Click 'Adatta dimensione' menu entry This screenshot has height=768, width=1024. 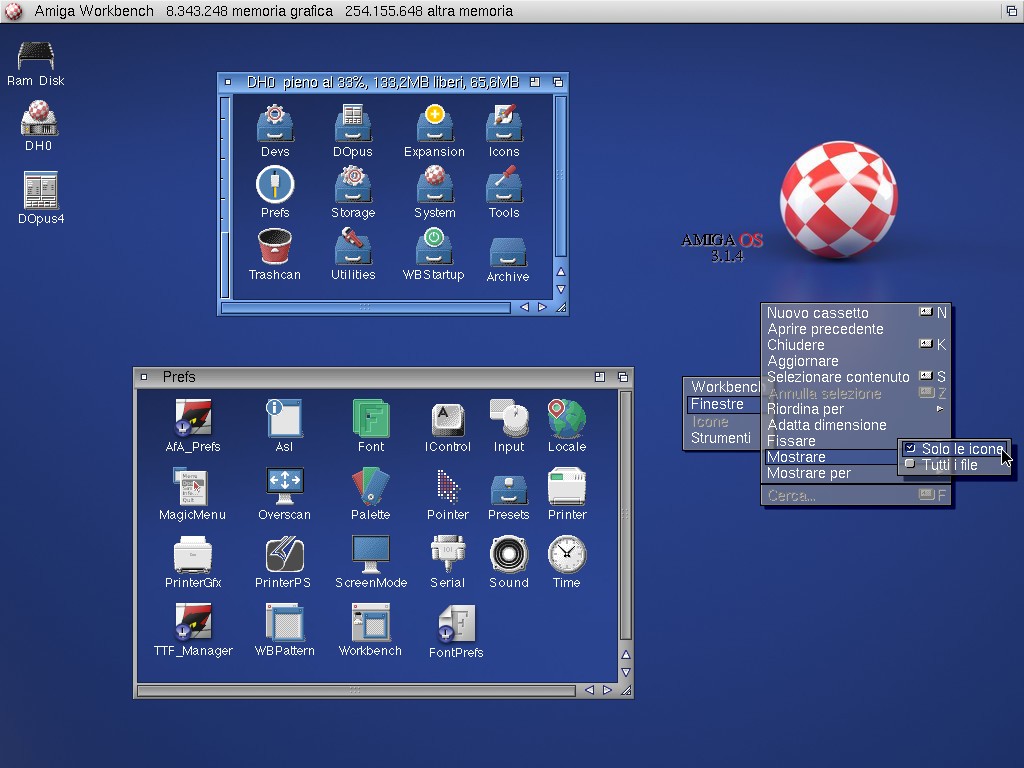826,425
